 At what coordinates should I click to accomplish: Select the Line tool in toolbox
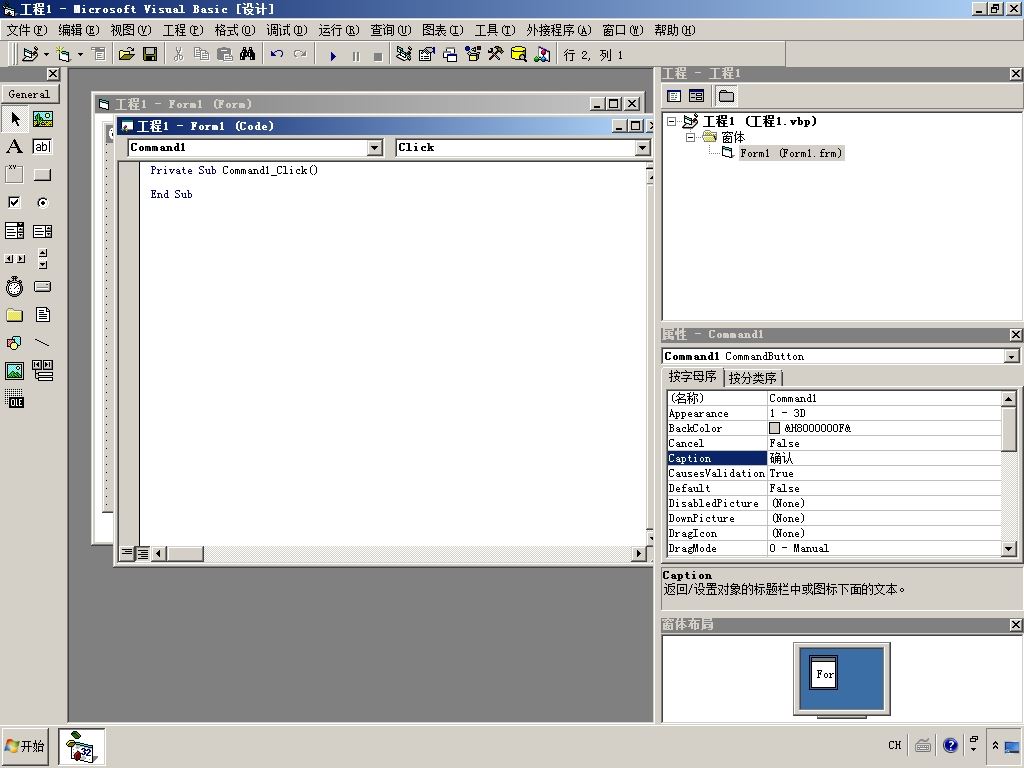click(x=42, y=343)
